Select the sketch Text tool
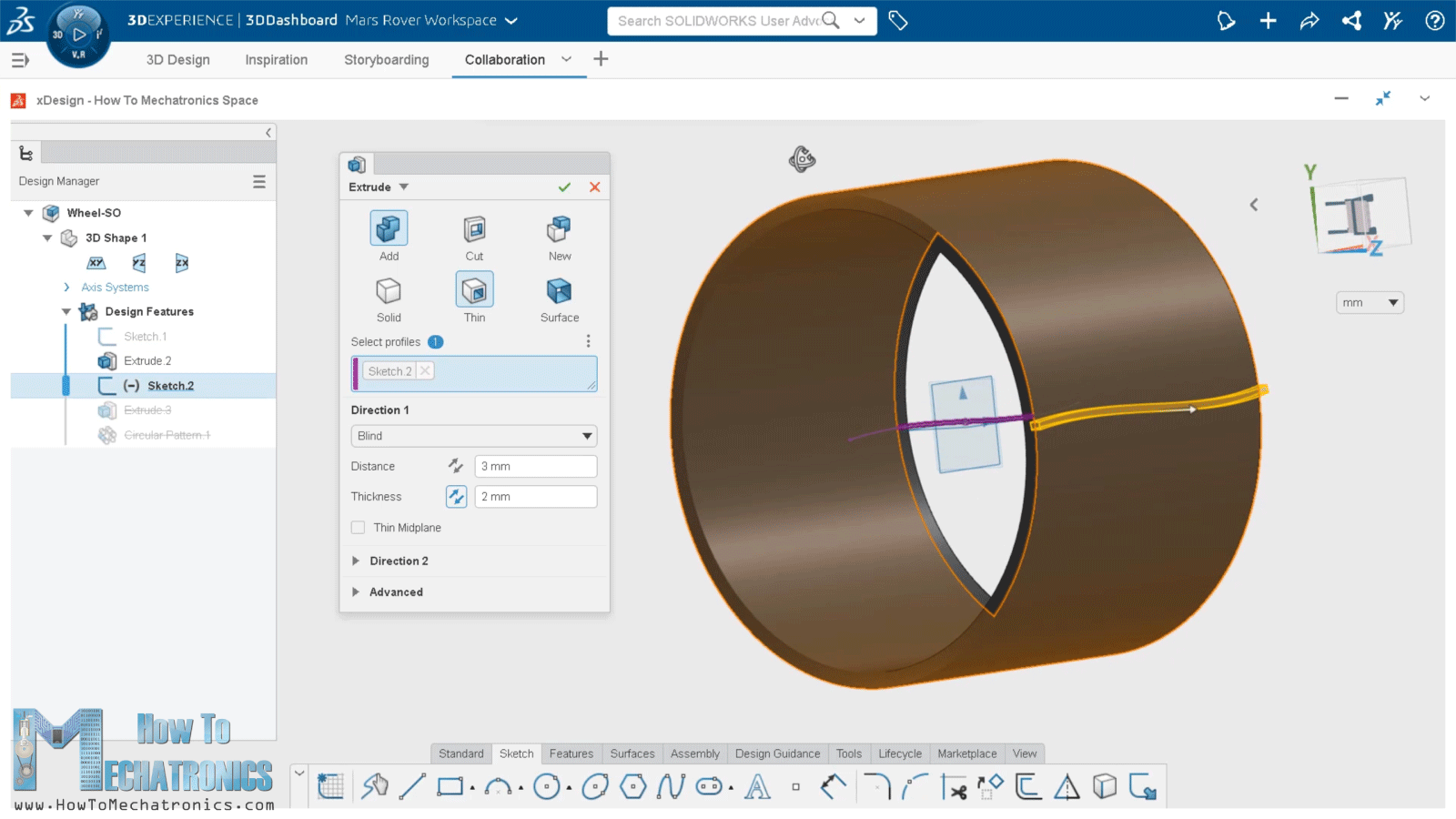Image resolution: width=1456 pixels, height=819 pixels. (757, 786)
